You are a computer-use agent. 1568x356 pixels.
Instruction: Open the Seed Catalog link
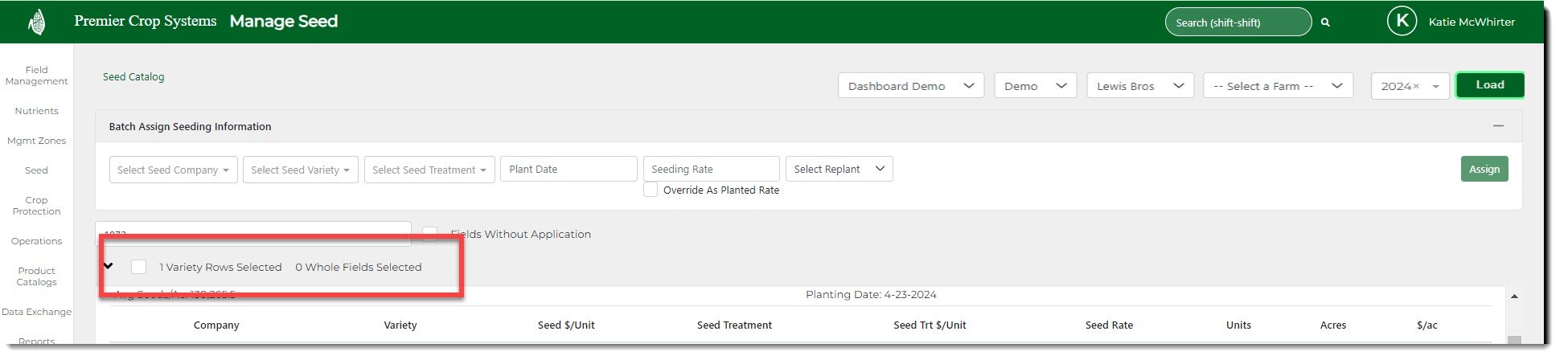tap(133, 77)
